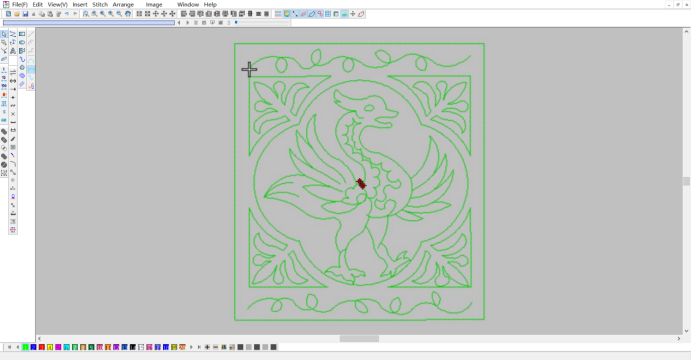The image size is (692, 361).
Task: Open the File(F) menu
Action: click(20, 4)
